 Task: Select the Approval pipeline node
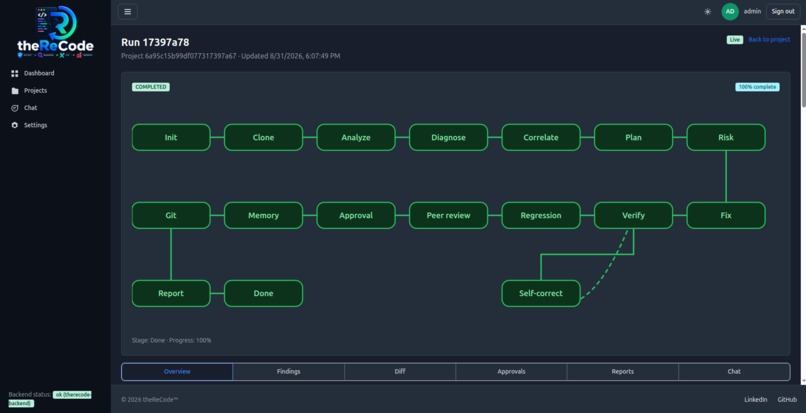tap(356, 216)
